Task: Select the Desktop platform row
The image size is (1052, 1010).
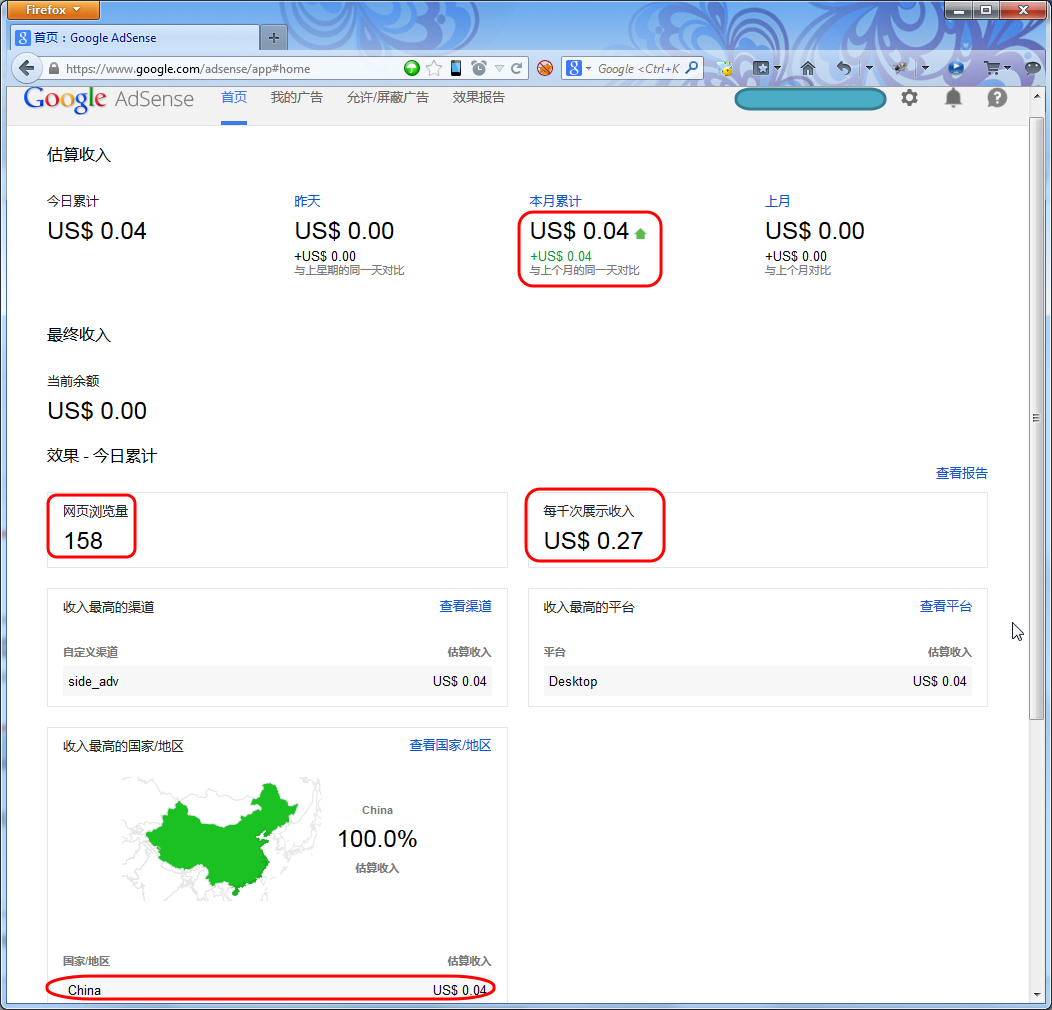Action: (757, 681)
